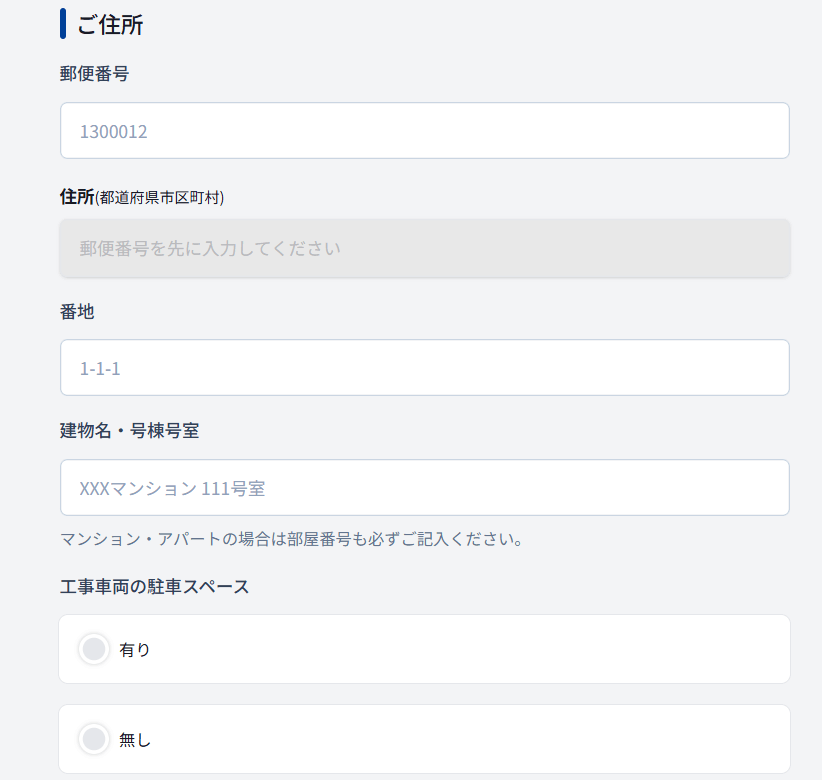This screenshot has height=780, width=822.
Task: Click the 建物名・号棟号室 building name field
Action: 424,488
